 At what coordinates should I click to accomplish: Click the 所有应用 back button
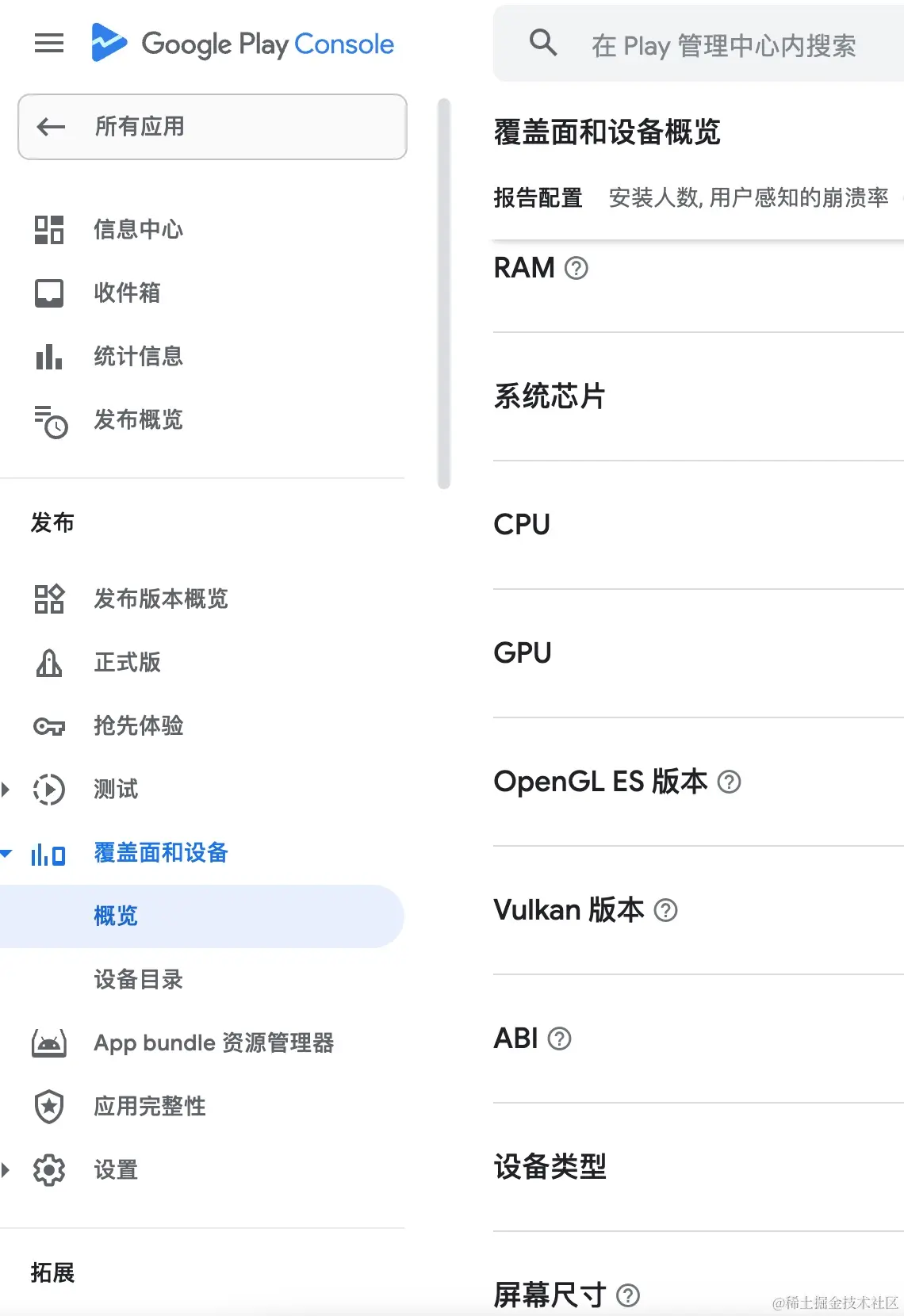213,127
